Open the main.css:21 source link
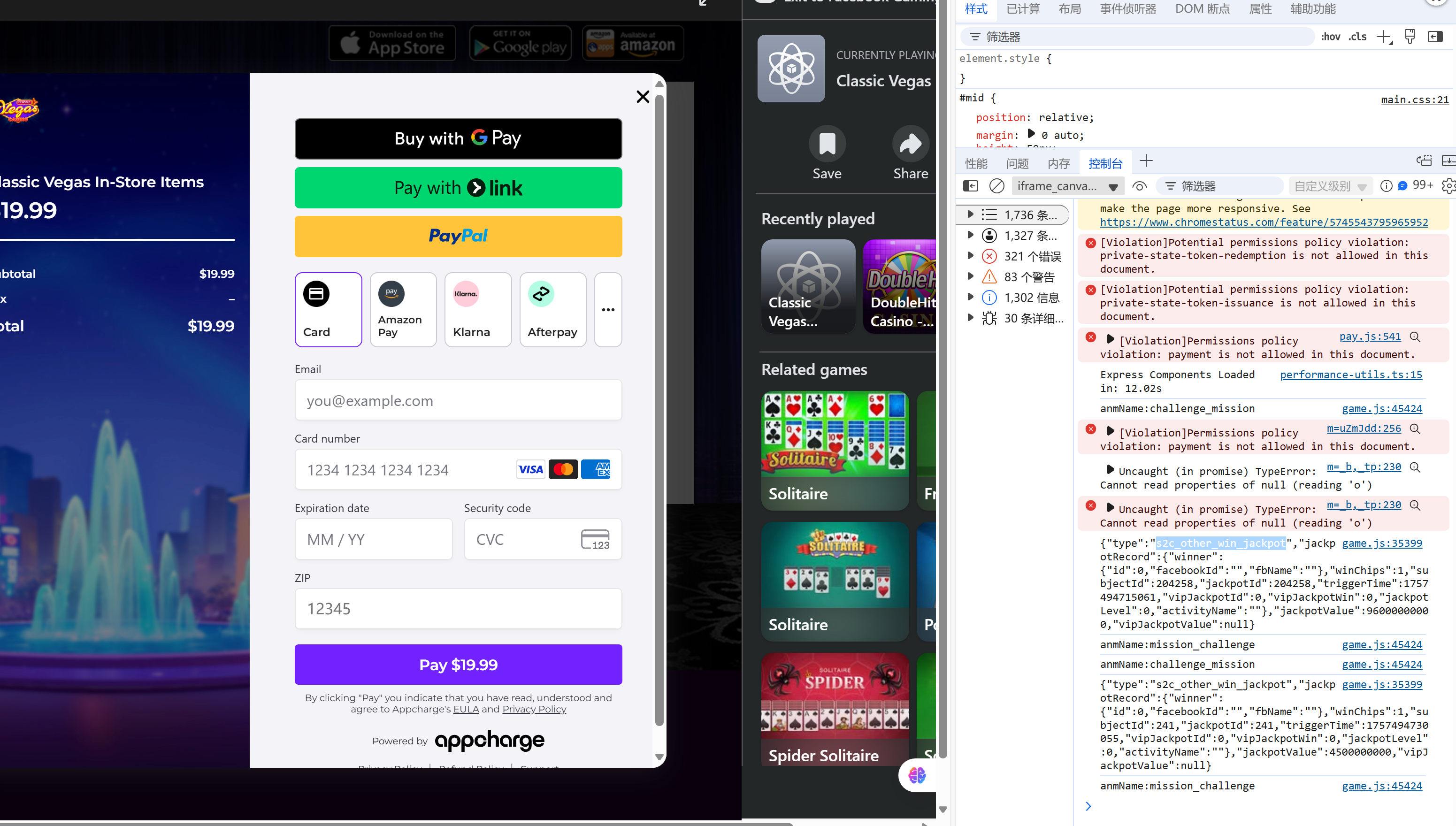 1414,100
